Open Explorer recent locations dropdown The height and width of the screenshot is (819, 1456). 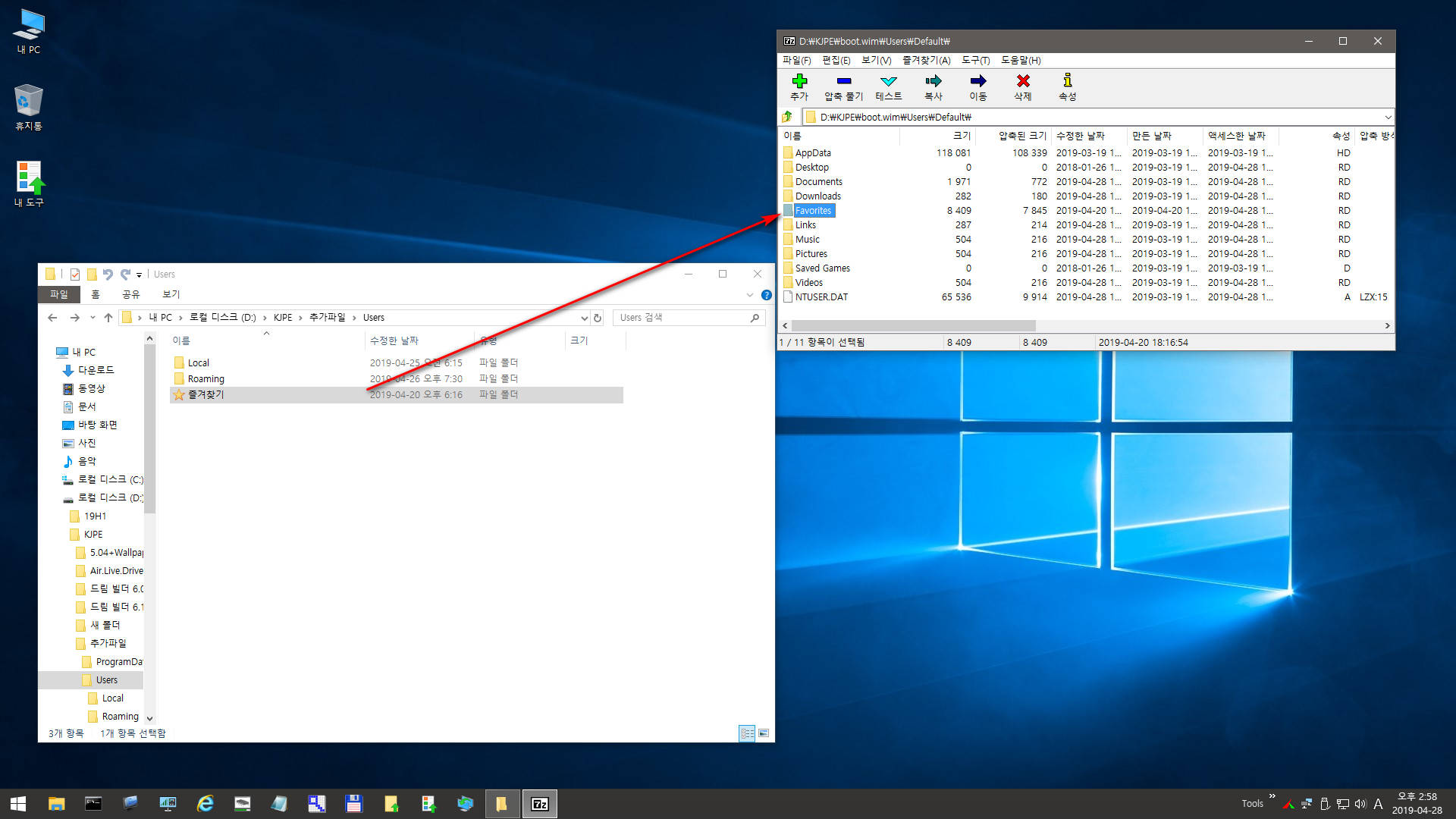pos(93,318)
